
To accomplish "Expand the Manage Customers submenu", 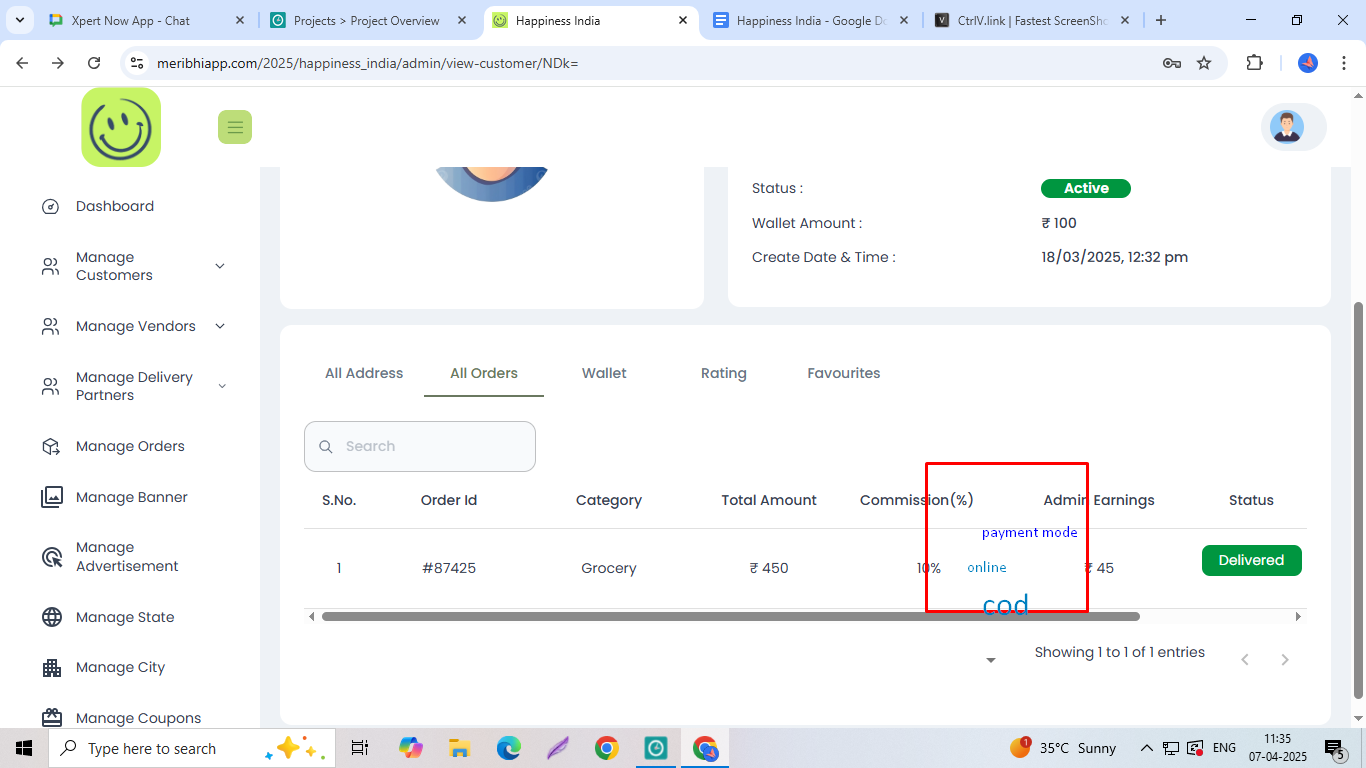I will pyautogui.click(x=220, y=266).
